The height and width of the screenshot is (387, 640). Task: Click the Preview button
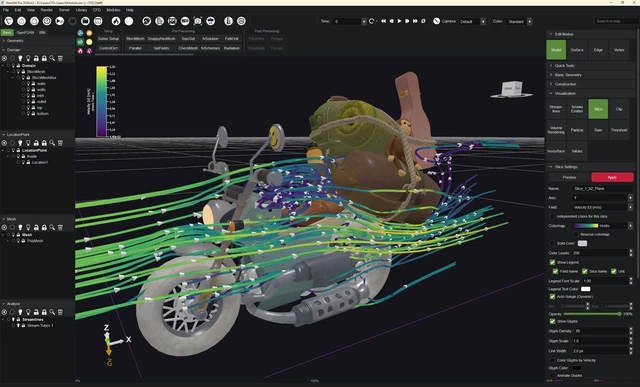pyautogui.click(x=569, y=177)
